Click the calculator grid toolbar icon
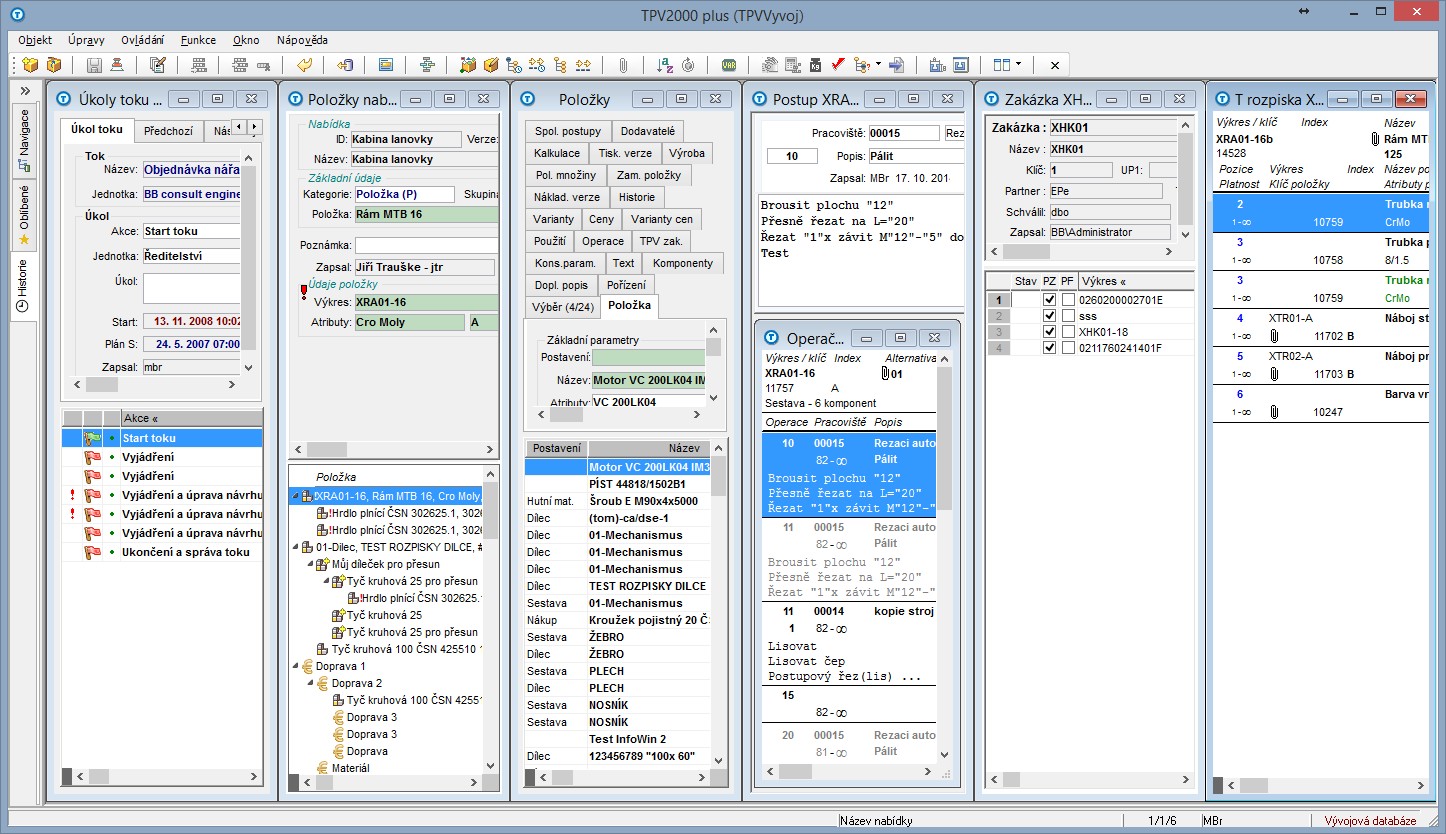This screenshot has height=834, width=1446. pos(792,65)
